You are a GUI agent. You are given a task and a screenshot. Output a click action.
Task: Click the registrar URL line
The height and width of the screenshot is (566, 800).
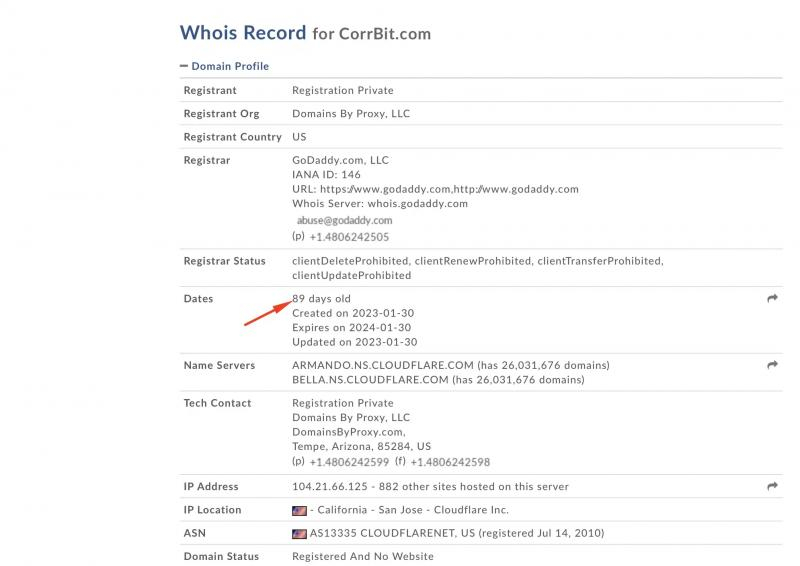click(x=435, y=189)
